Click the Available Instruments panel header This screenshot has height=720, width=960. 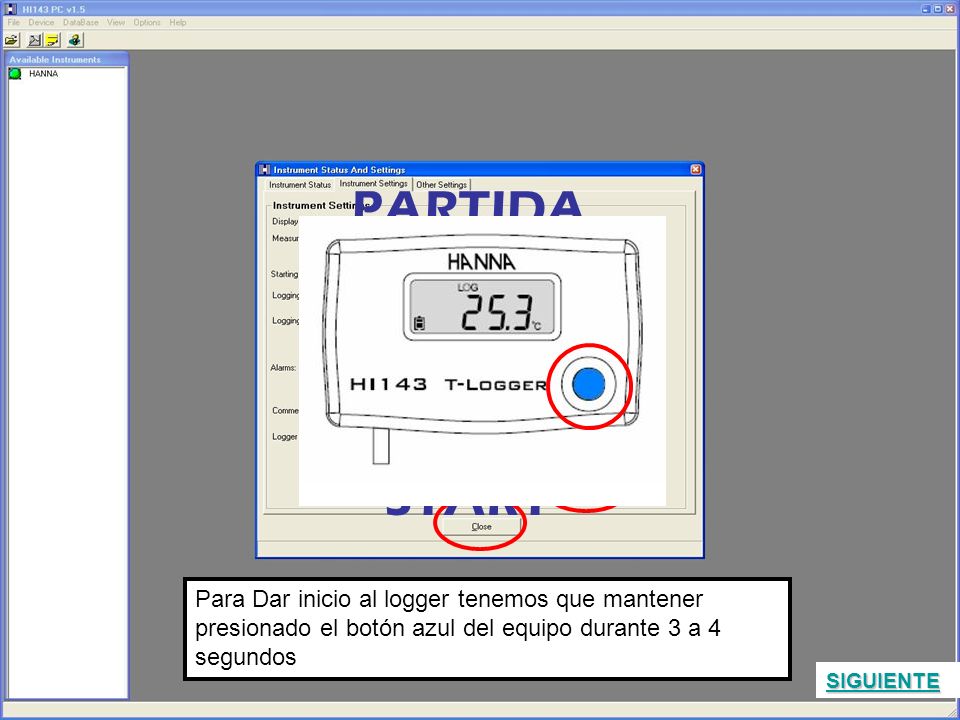point(66,59)
